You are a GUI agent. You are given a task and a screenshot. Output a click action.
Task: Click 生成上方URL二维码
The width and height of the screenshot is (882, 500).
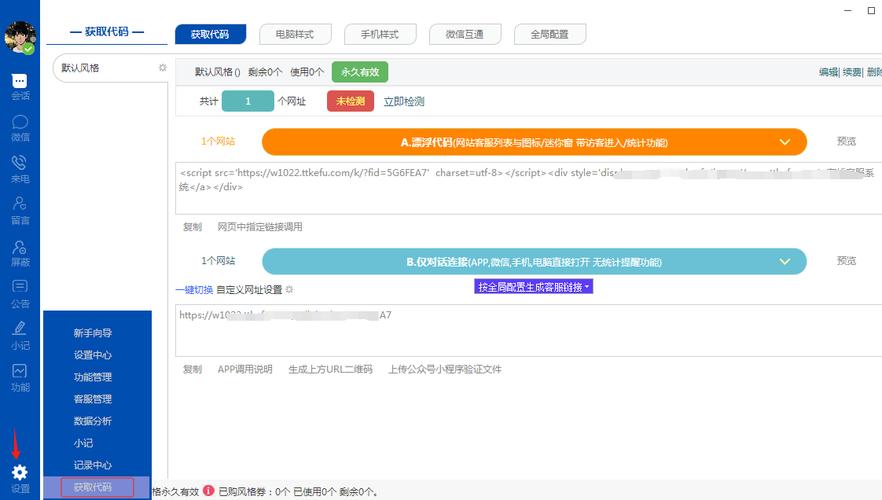click(330, 369)
